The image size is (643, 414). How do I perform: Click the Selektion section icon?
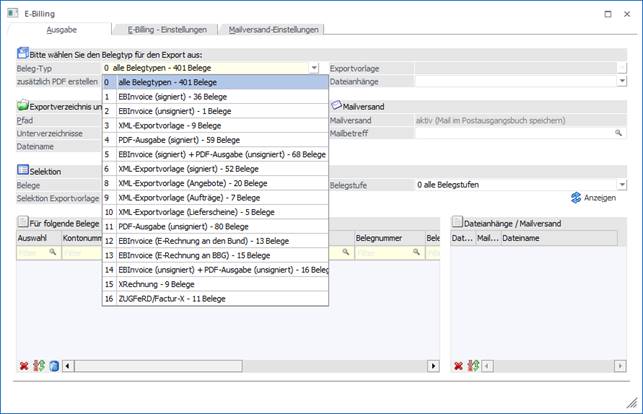coord(23,171)
